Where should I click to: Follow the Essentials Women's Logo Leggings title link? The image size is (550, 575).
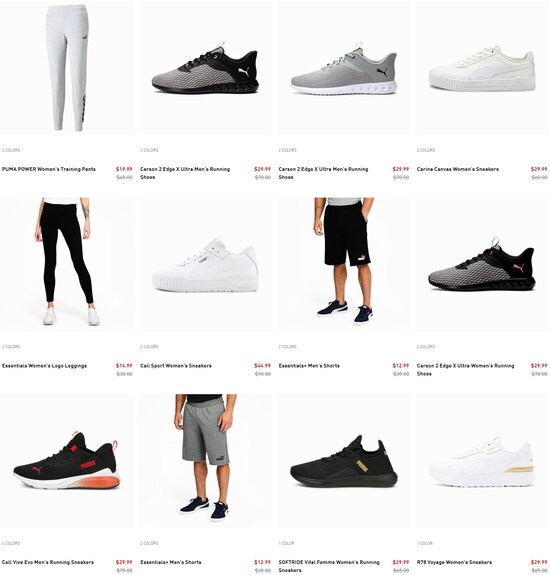(x=44, y=366)
